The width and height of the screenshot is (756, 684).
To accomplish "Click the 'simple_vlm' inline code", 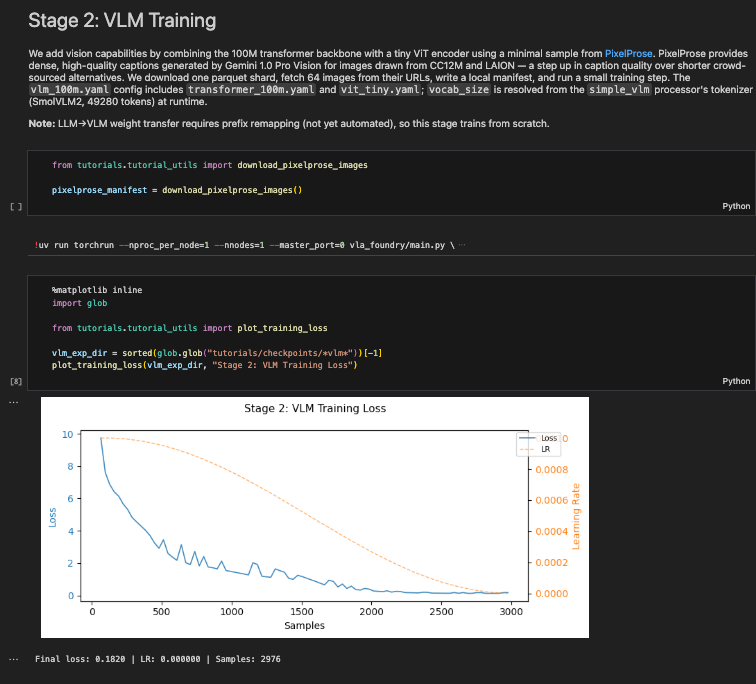I will pyautogui.click(x=620, y=90).
